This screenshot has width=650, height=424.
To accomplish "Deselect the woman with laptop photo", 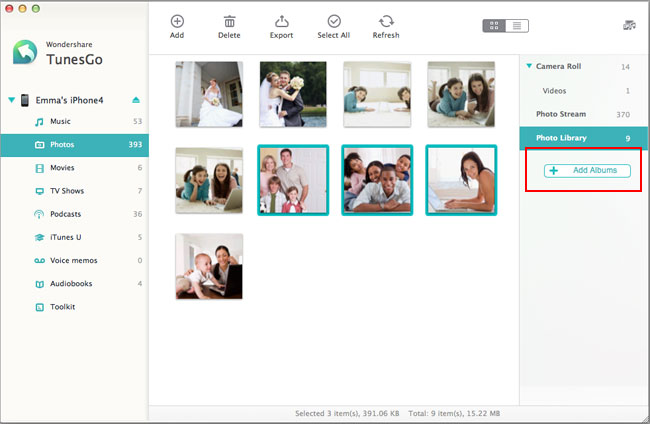I will click(x=461, y=180).
